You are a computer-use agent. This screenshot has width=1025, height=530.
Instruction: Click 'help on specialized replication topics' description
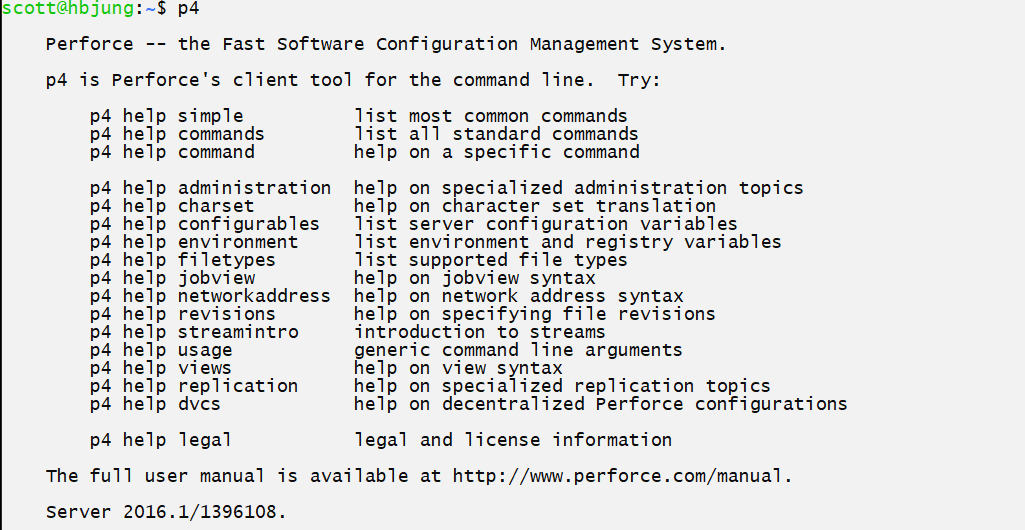point(562,386)
